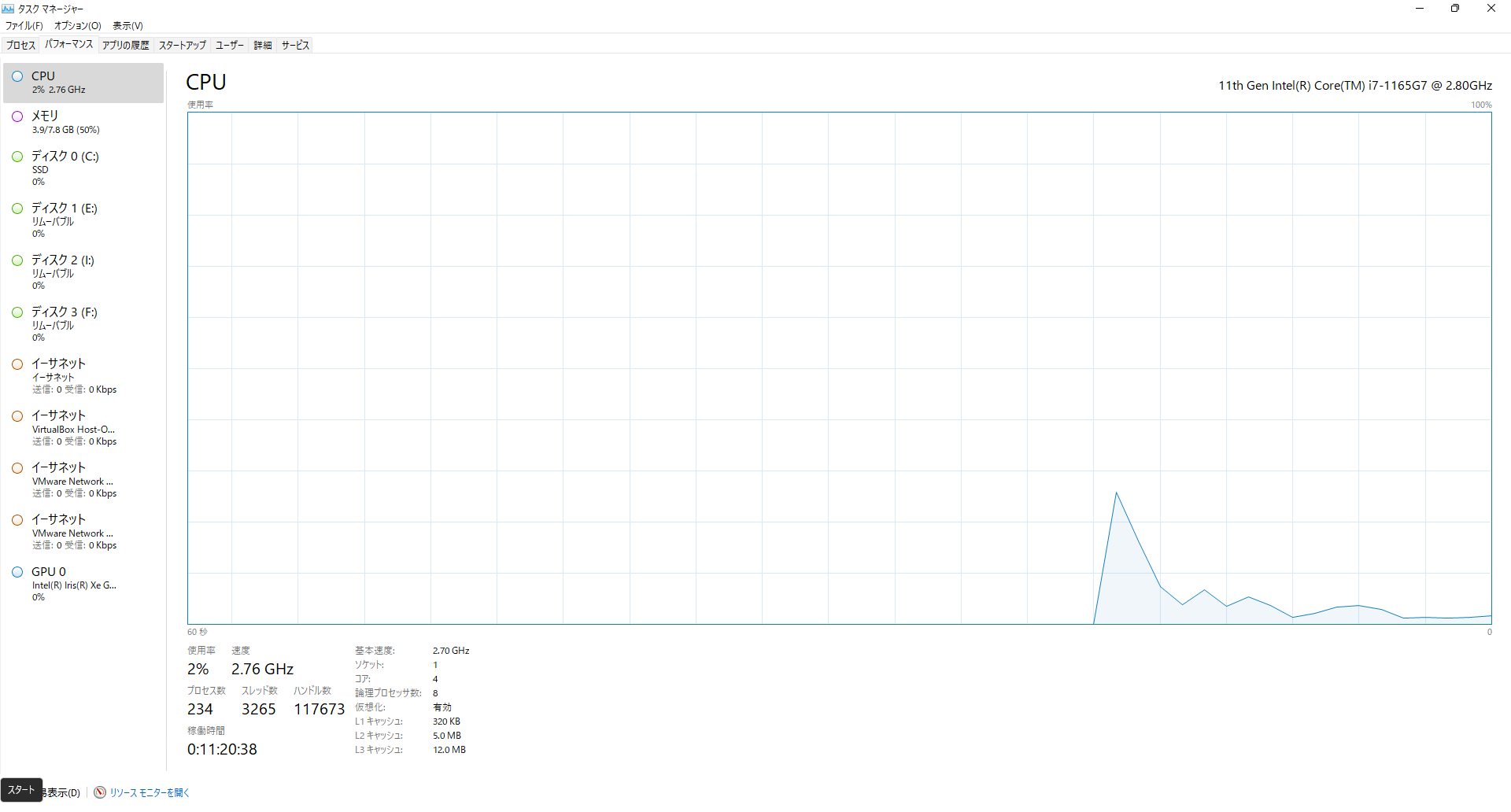Open the サービス tab
The image size is (1511, 812).
295,45
